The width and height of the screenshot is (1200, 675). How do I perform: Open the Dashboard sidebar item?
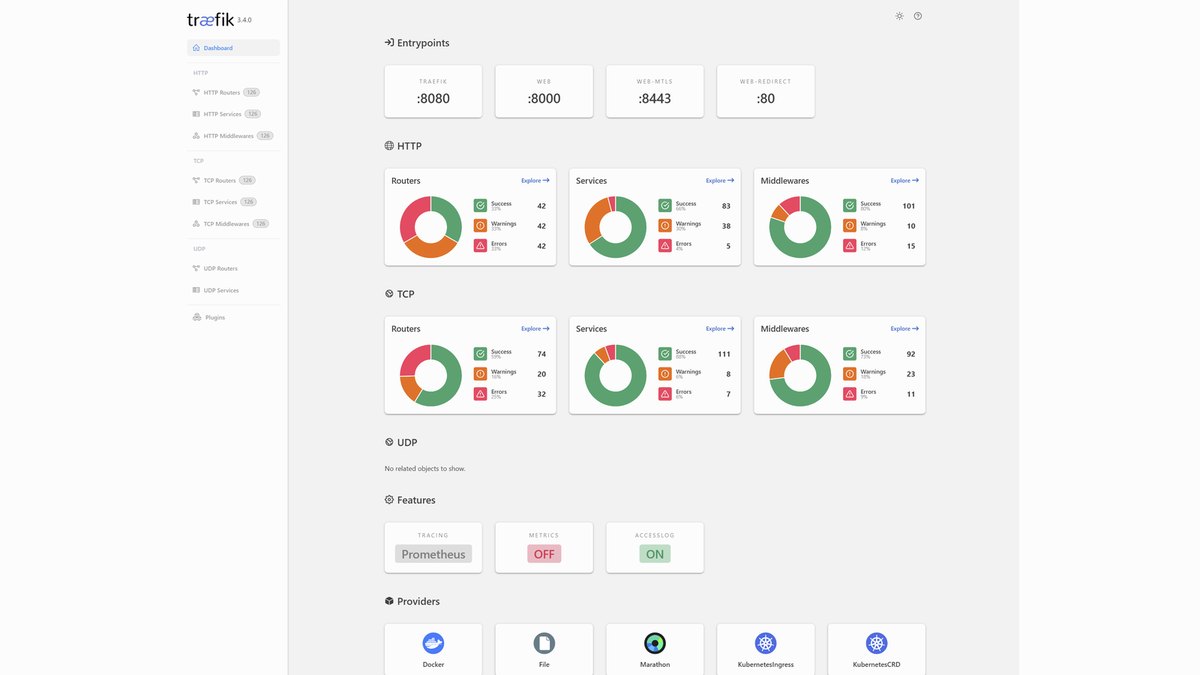233,48
